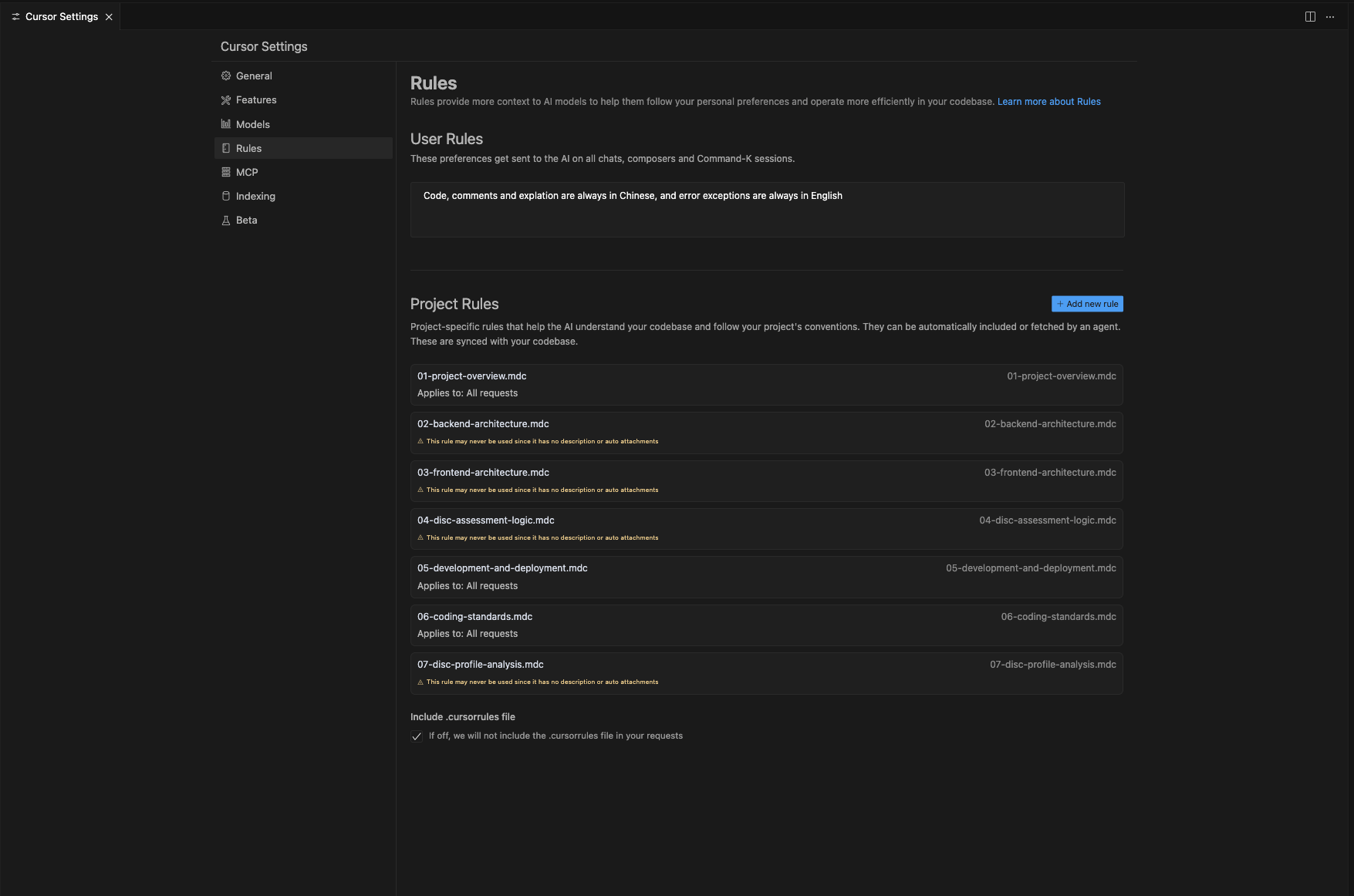Click warning icon on 03-frontend-architecture rule

point(420,490)
